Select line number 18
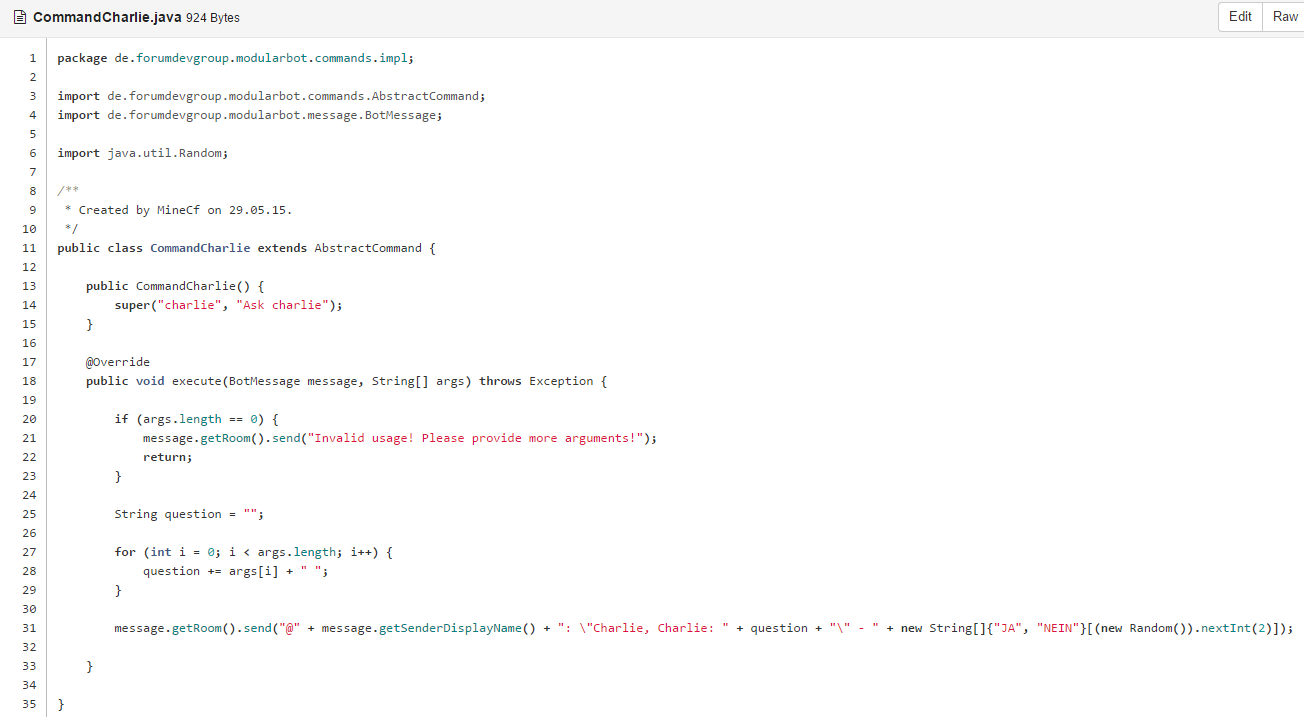 click(30, 381)
